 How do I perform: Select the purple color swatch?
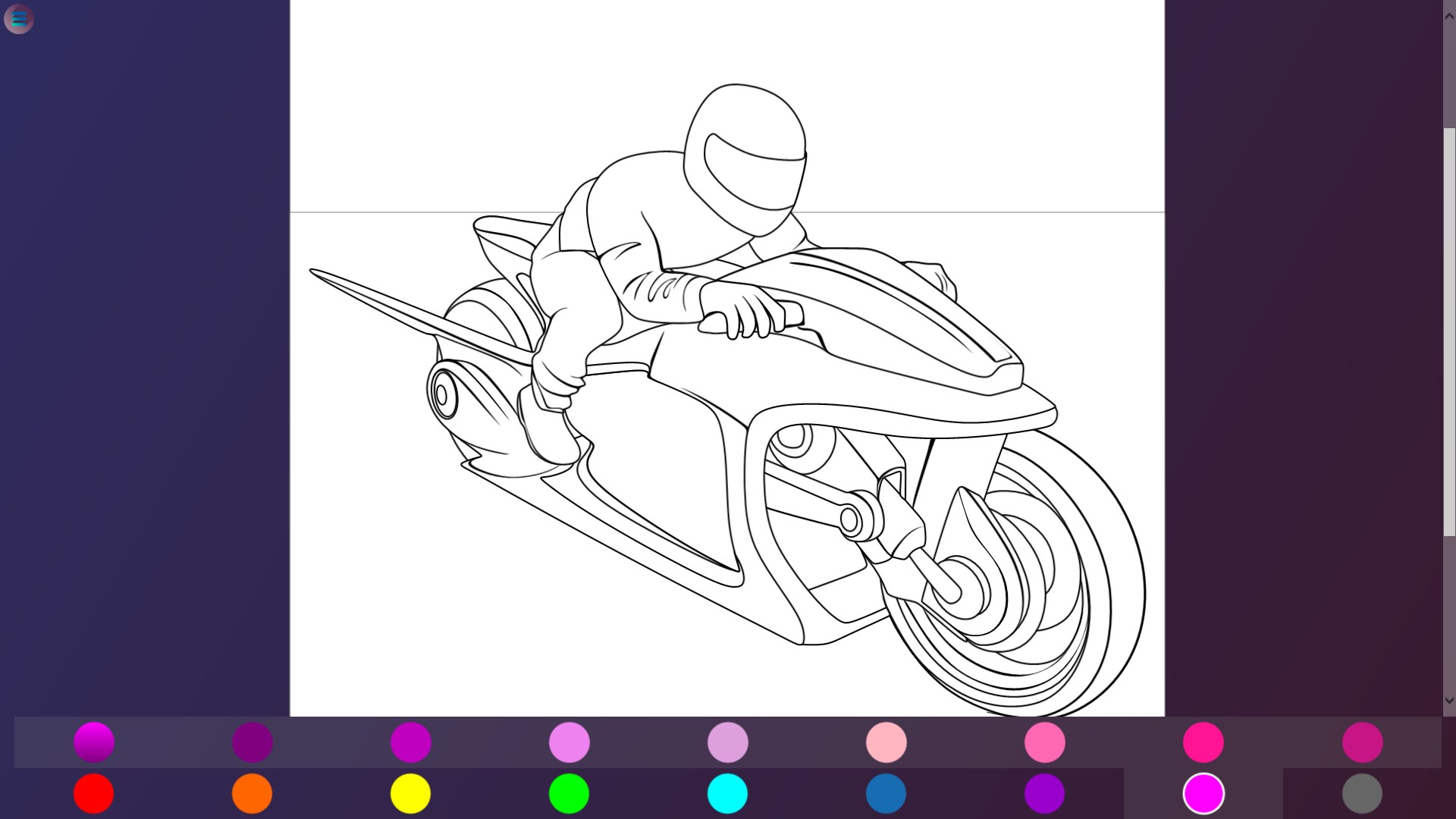click(x=1044, y=793)
